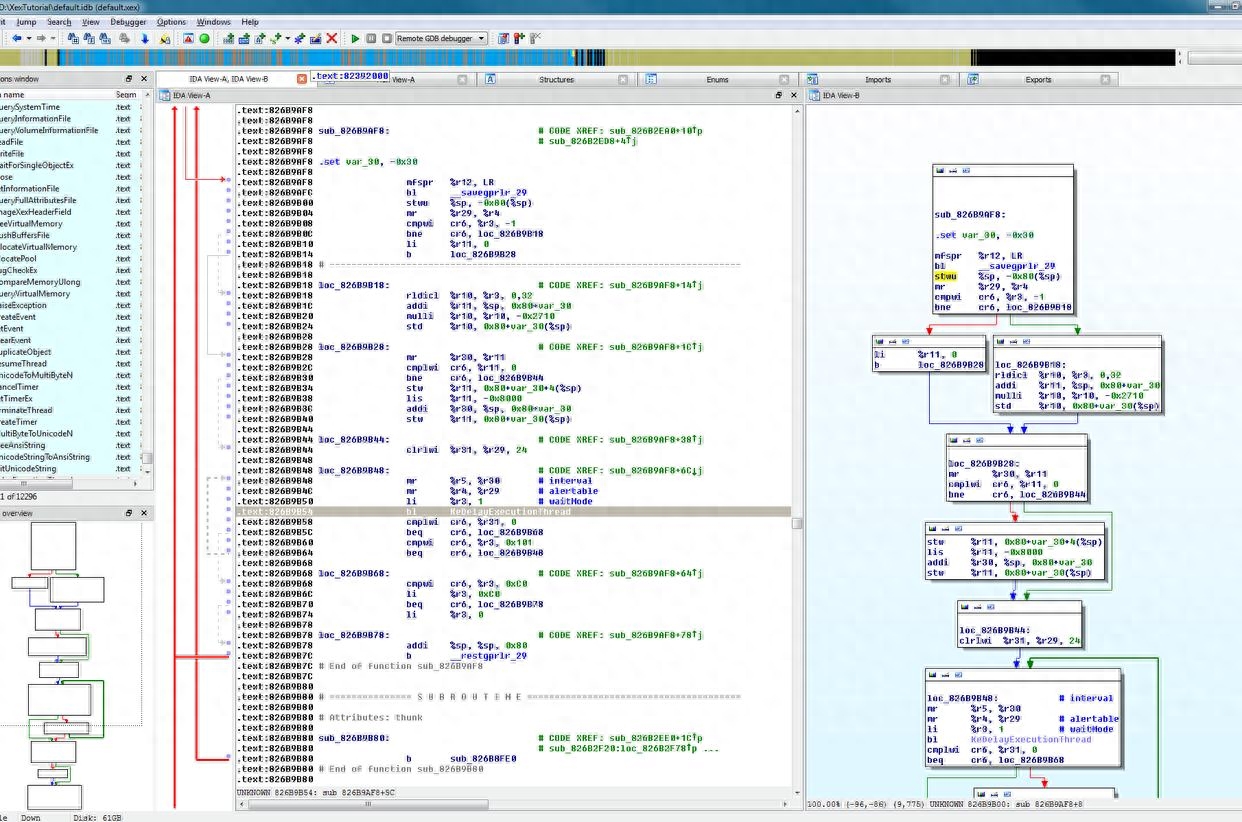Click KeDelayExecutionThread call in disassembly listing
Viewport: 1242px width, 822px height.
point(511,512)
